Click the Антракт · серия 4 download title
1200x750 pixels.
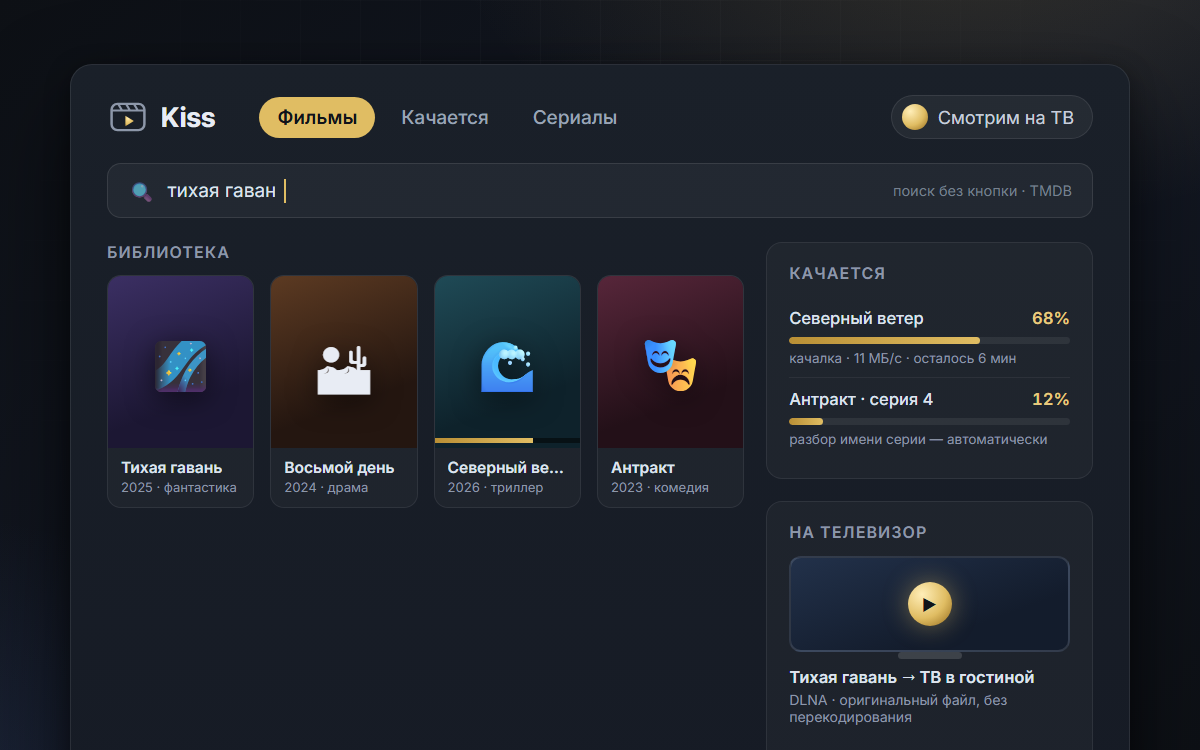pyautogui.click(x=861, y=399)
